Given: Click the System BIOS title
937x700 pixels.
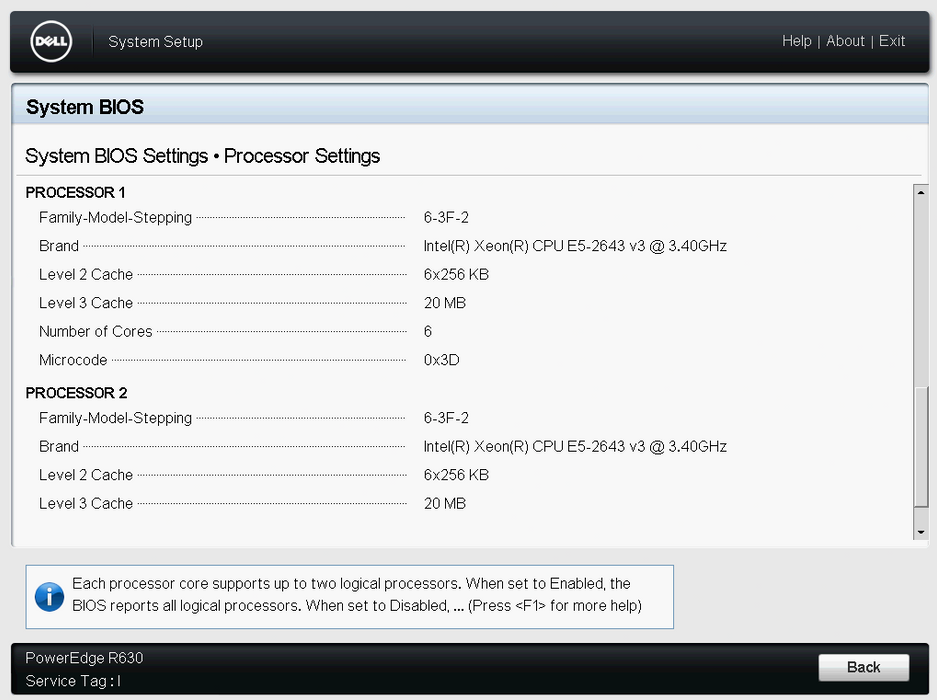Looking at the screenshot, I should (85, 107).
